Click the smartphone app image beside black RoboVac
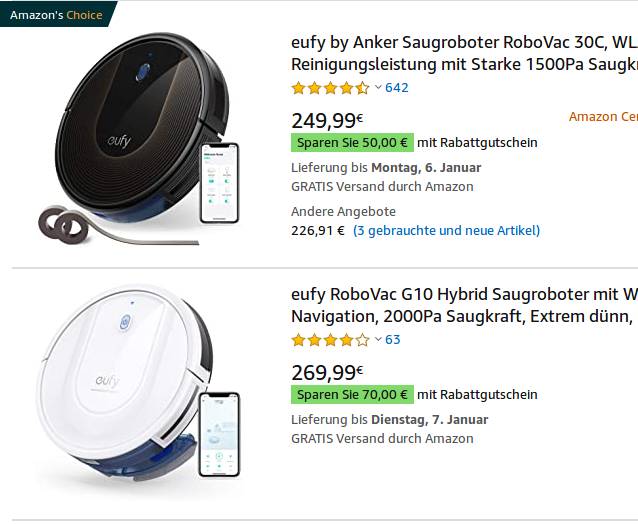 220,183
